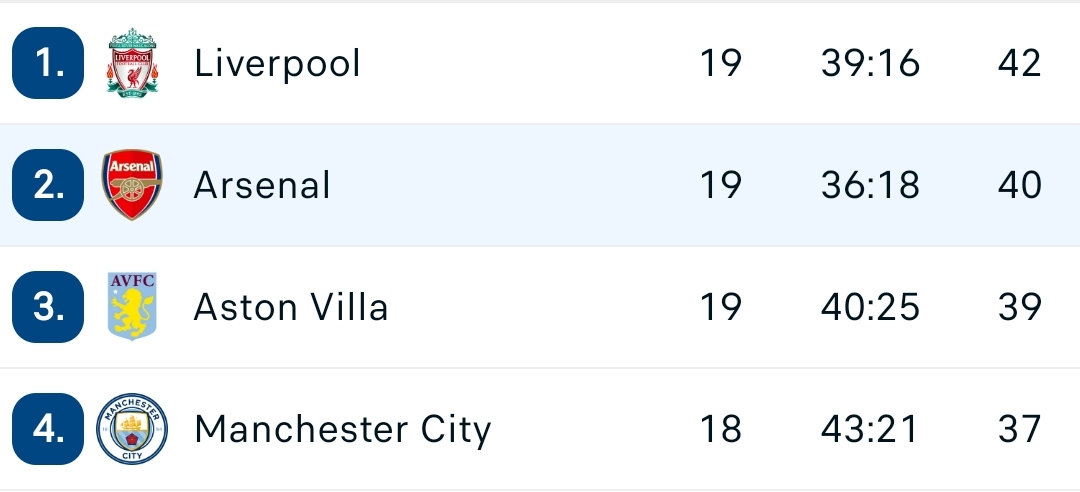
Task: Open the Manchester City team name link
Action: pos(343,431)
